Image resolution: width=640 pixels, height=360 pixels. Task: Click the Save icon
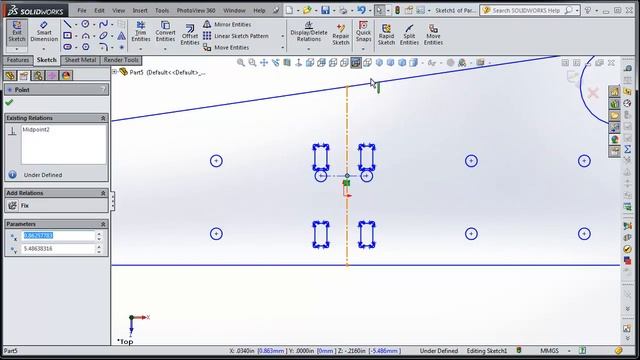point(325,10)
